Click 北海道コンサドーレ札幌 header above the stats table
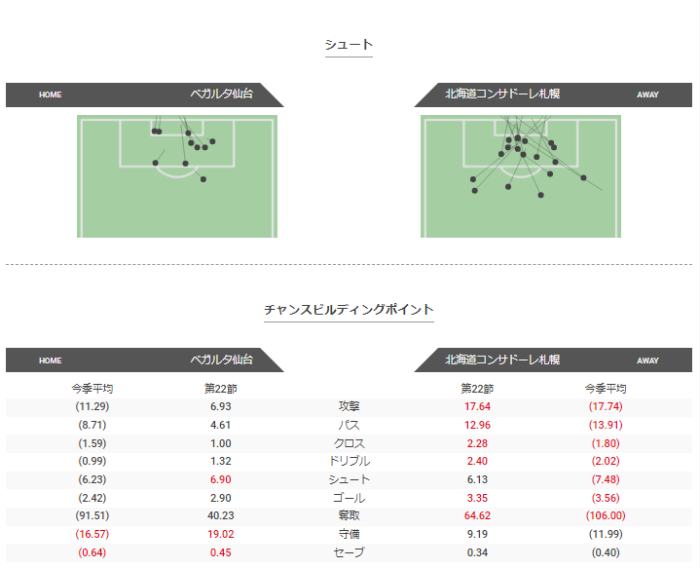 [502, 360]
